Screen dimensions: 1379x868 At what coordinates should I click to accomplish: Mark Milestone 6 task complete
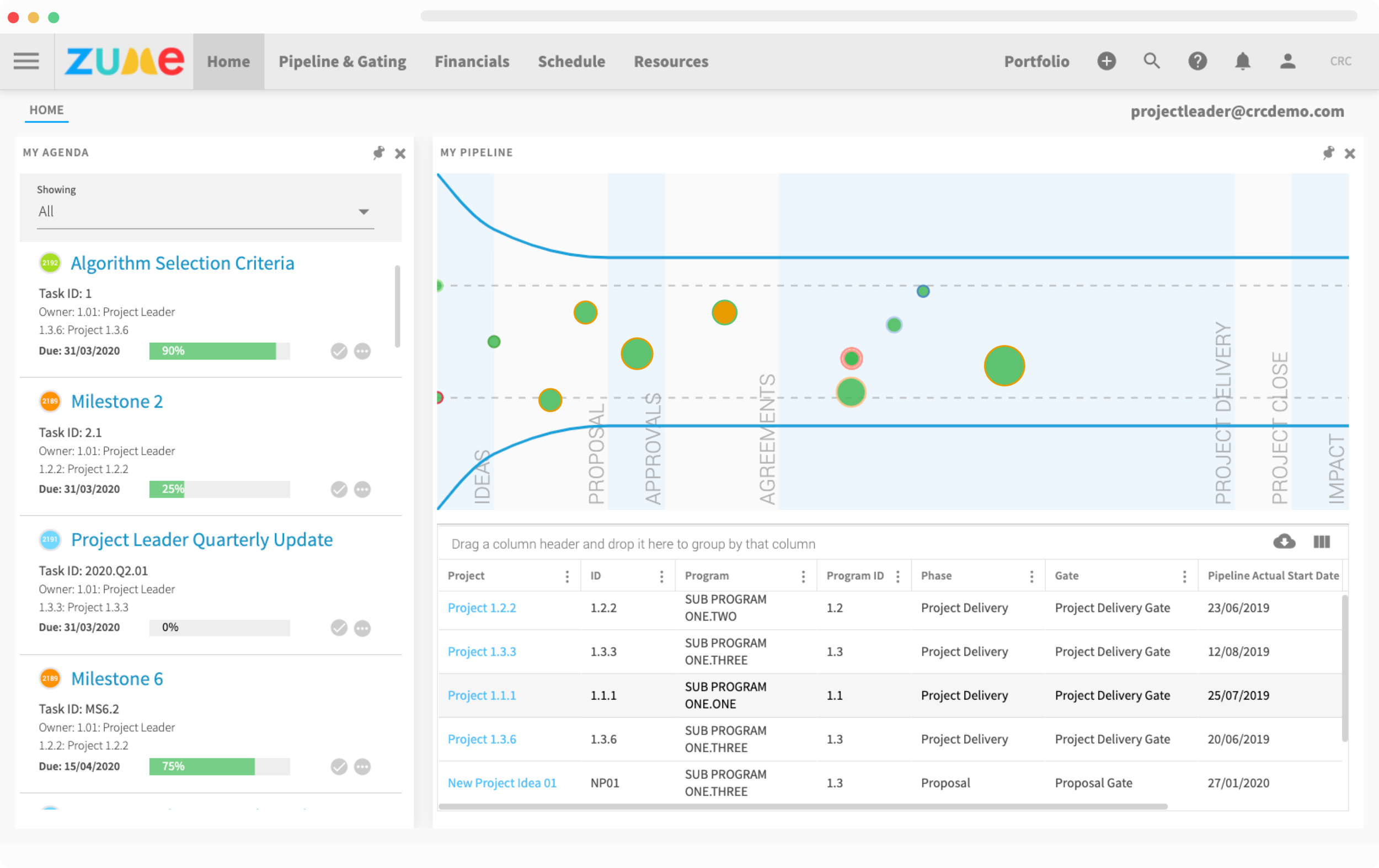pyautogui.click(x=339, y=767)
